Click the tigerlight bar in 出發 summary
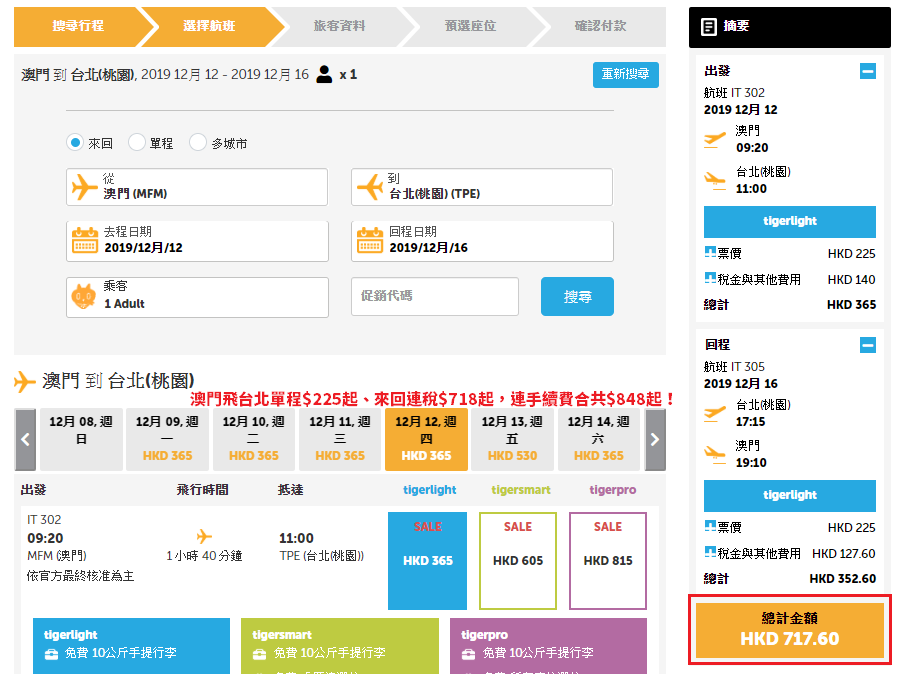Viewport: 905px width, 674px height. (x=790, y=222)
